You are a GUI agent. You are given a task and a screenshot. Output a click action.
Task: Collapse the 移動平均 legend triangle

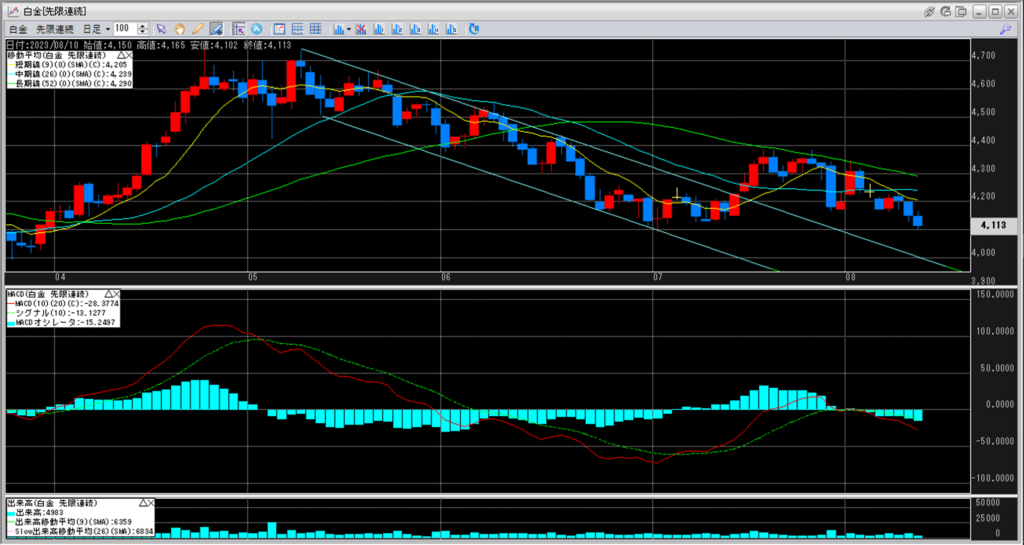click(x=123, y=54)
